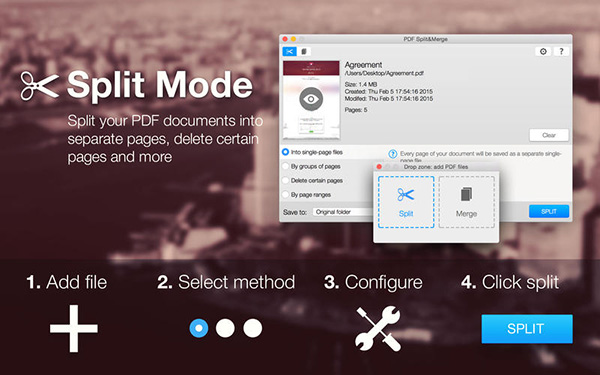Viewport: 600px width, 375px height.
Task: Open help with the question mark button
Action: click(x=561, y=52)
